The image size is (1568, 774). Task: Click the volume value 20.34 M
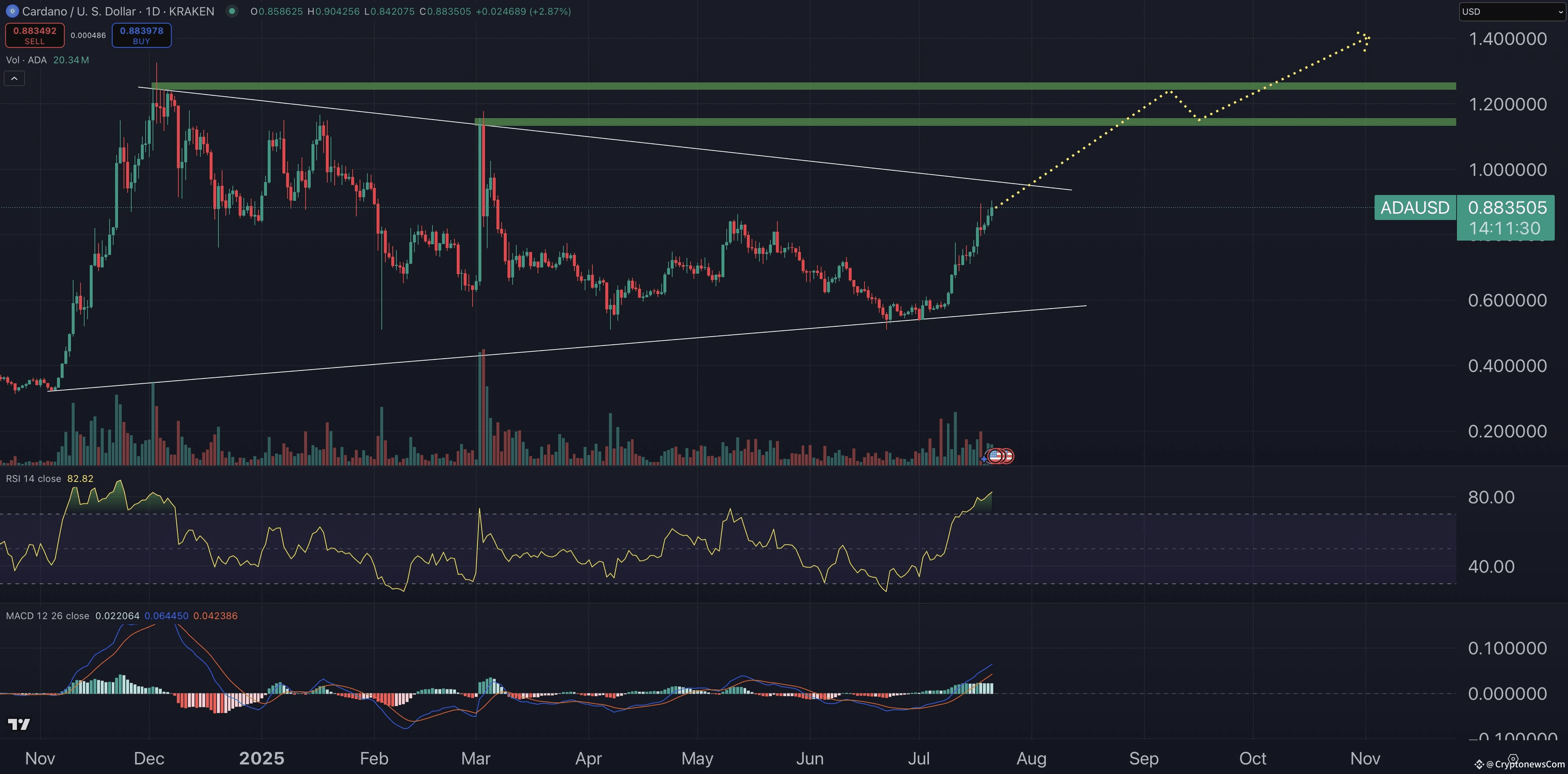click(71, 60)
